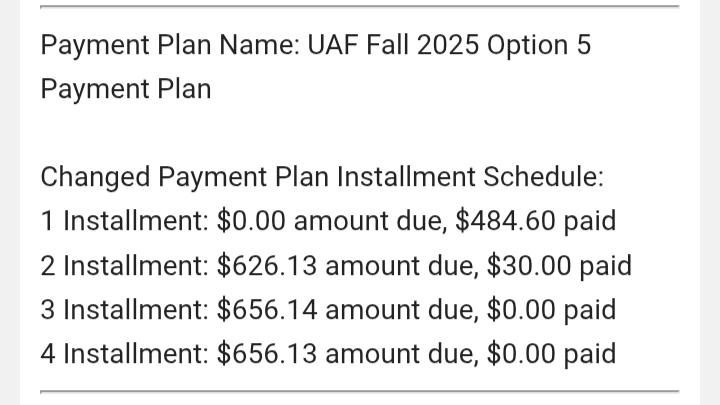Image resolution: width=720 pixels, height=405 pixels.
Task: Click "2025" in the plan name
Action: [448, 45]
